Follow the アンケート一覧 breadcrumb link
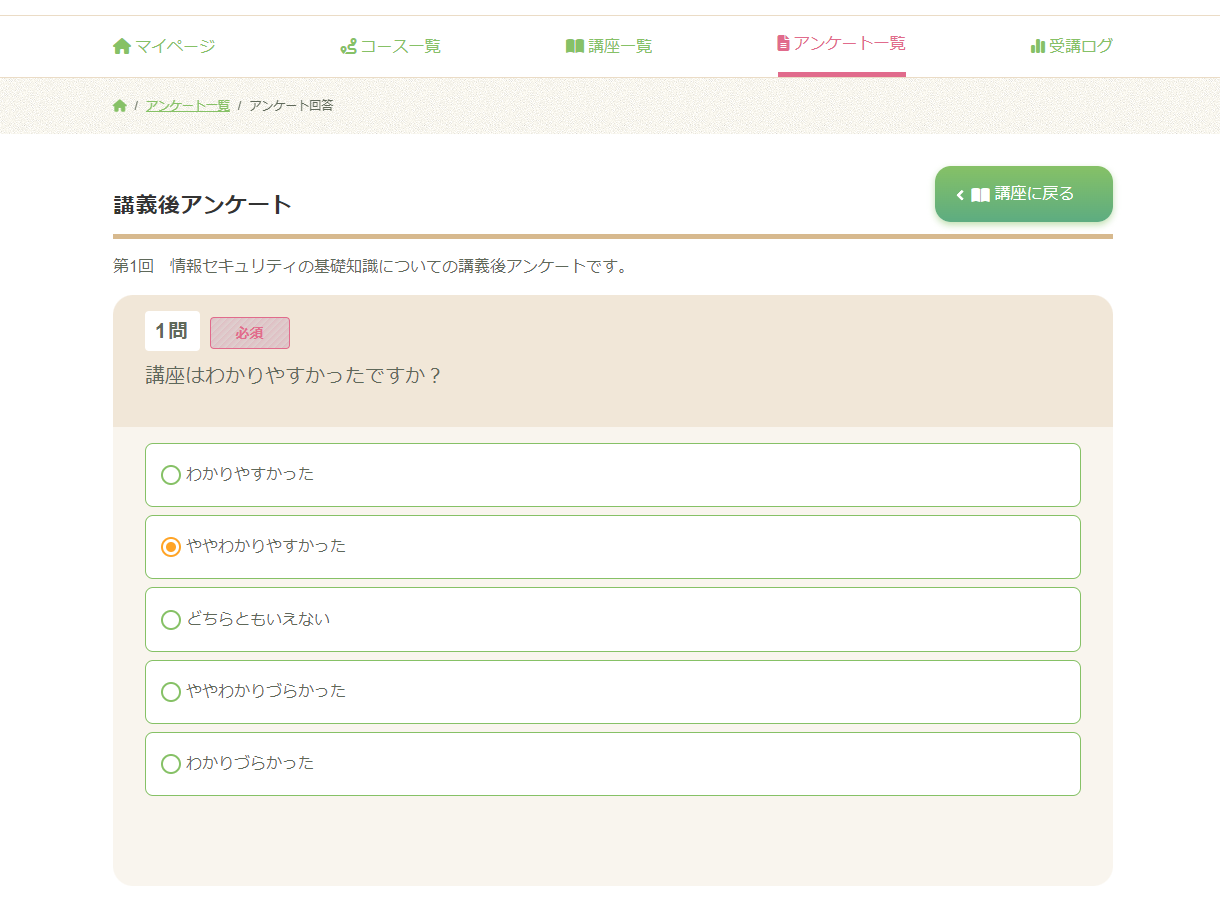Image resolution: width=1220 pixels, height=916 pixels. click(x=188, y=105)
